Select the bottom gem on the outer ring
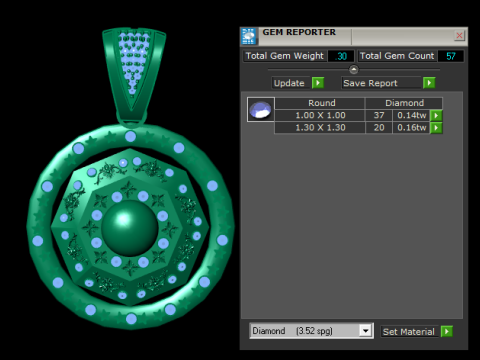 131,319
